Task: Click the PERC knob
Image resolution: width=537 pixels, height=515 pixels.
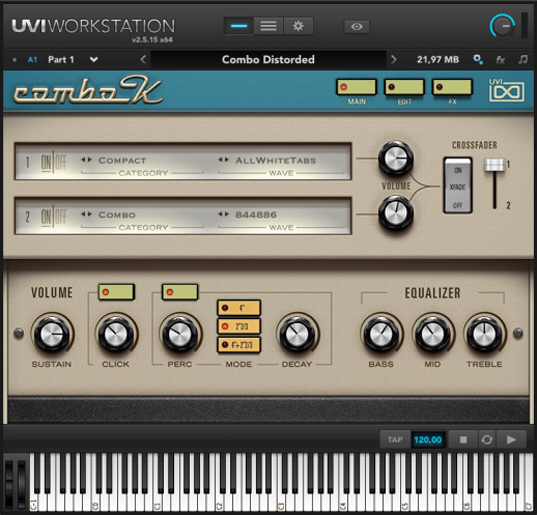Action: click(180, 334)
